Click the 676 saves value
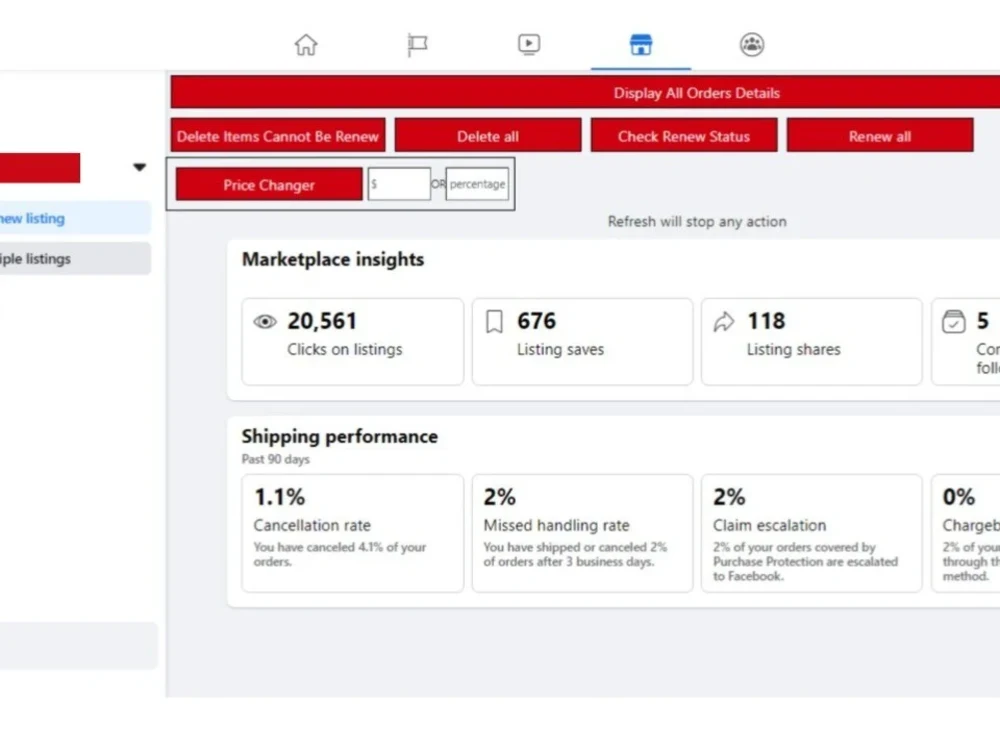1000x750 pixels. coord(536,321)
